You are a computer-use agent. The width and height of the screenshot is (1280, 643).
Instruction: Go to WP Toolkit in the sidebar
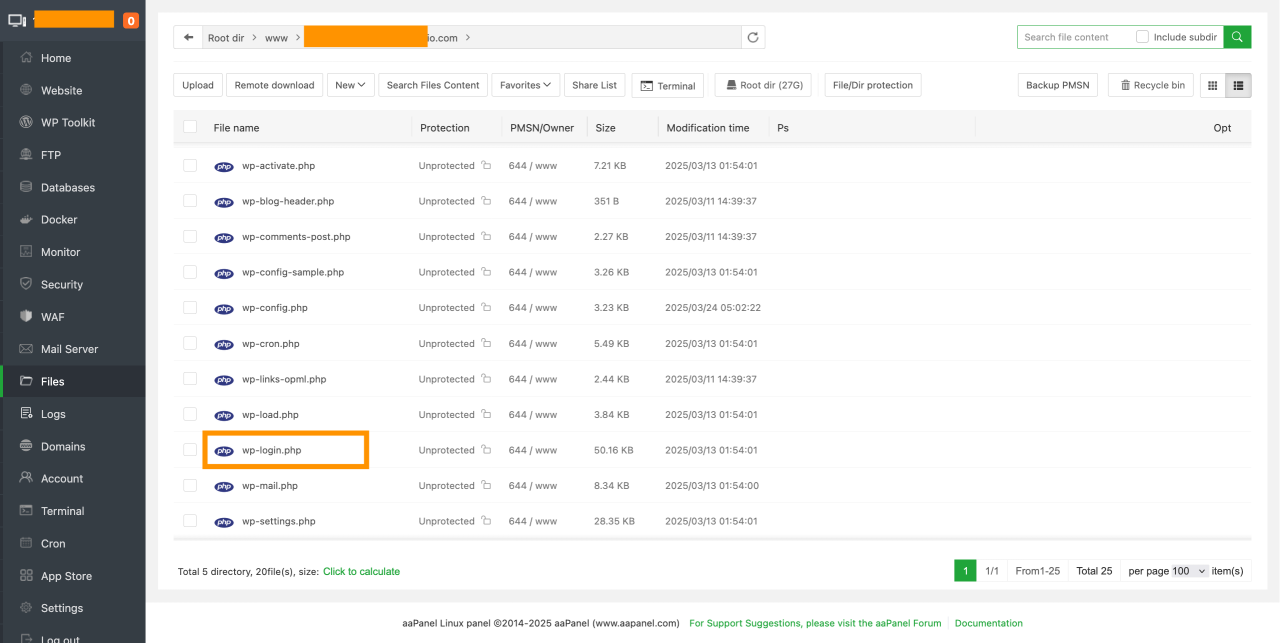click(68, 123)
